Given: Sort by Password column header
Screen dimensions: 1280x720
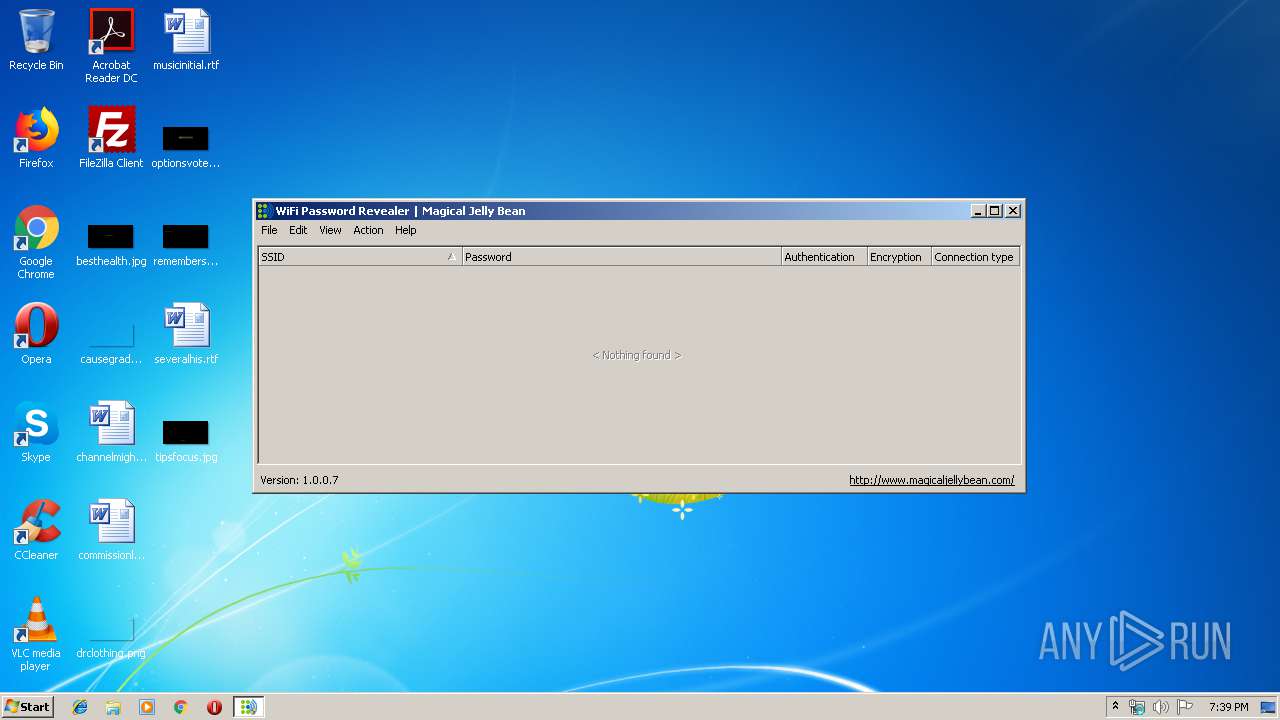Looking at the screenshot, I should click(621, 257).
